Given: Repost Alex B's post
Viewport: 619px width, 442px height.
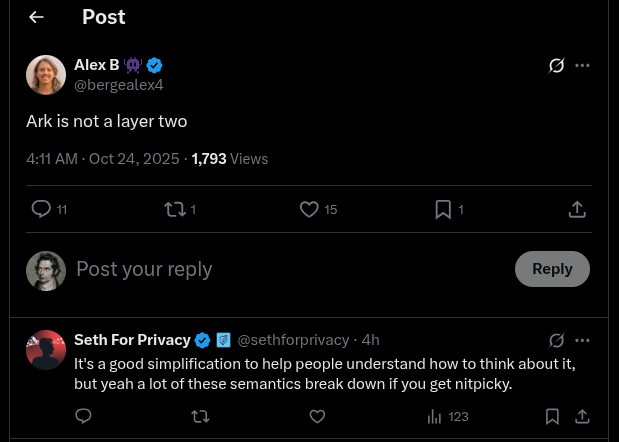Looking at the screenshot, I should pos(175,209).
